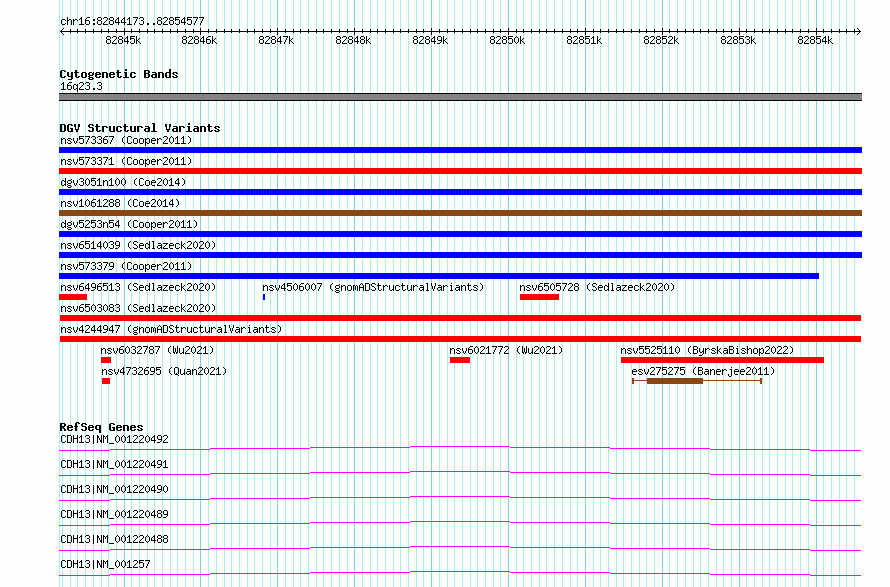Select the 82854k ruler tick label
Screen dimensions: 890x587
tap(815, 40)
